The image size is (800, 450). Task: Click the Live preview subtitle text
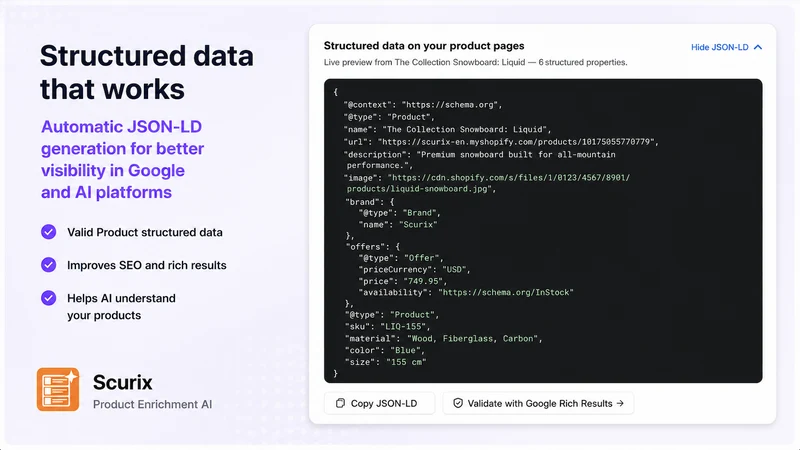coord(476,62)
